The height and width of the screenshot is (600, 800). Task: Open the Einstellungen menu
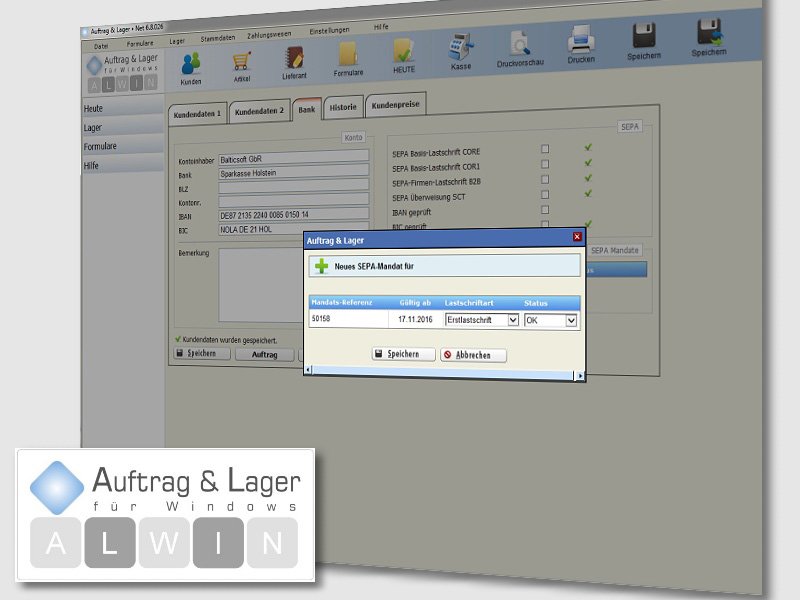[329, 31]
